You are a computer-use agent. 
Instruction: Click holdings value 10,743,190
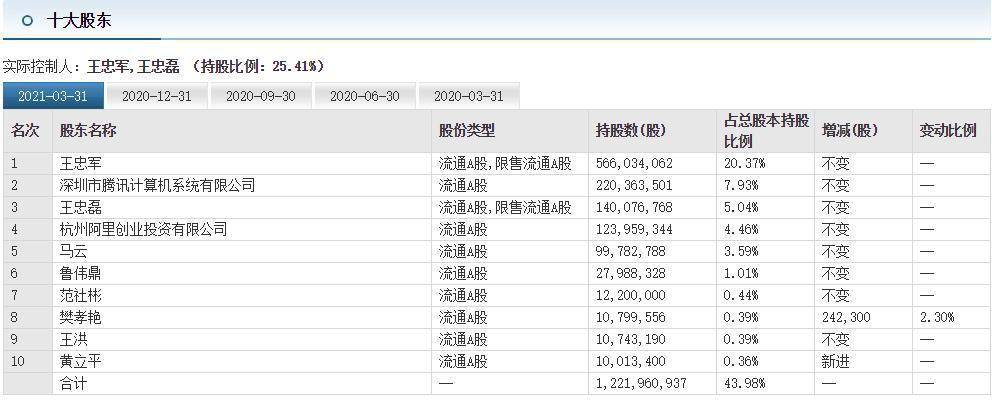(631, 339)
